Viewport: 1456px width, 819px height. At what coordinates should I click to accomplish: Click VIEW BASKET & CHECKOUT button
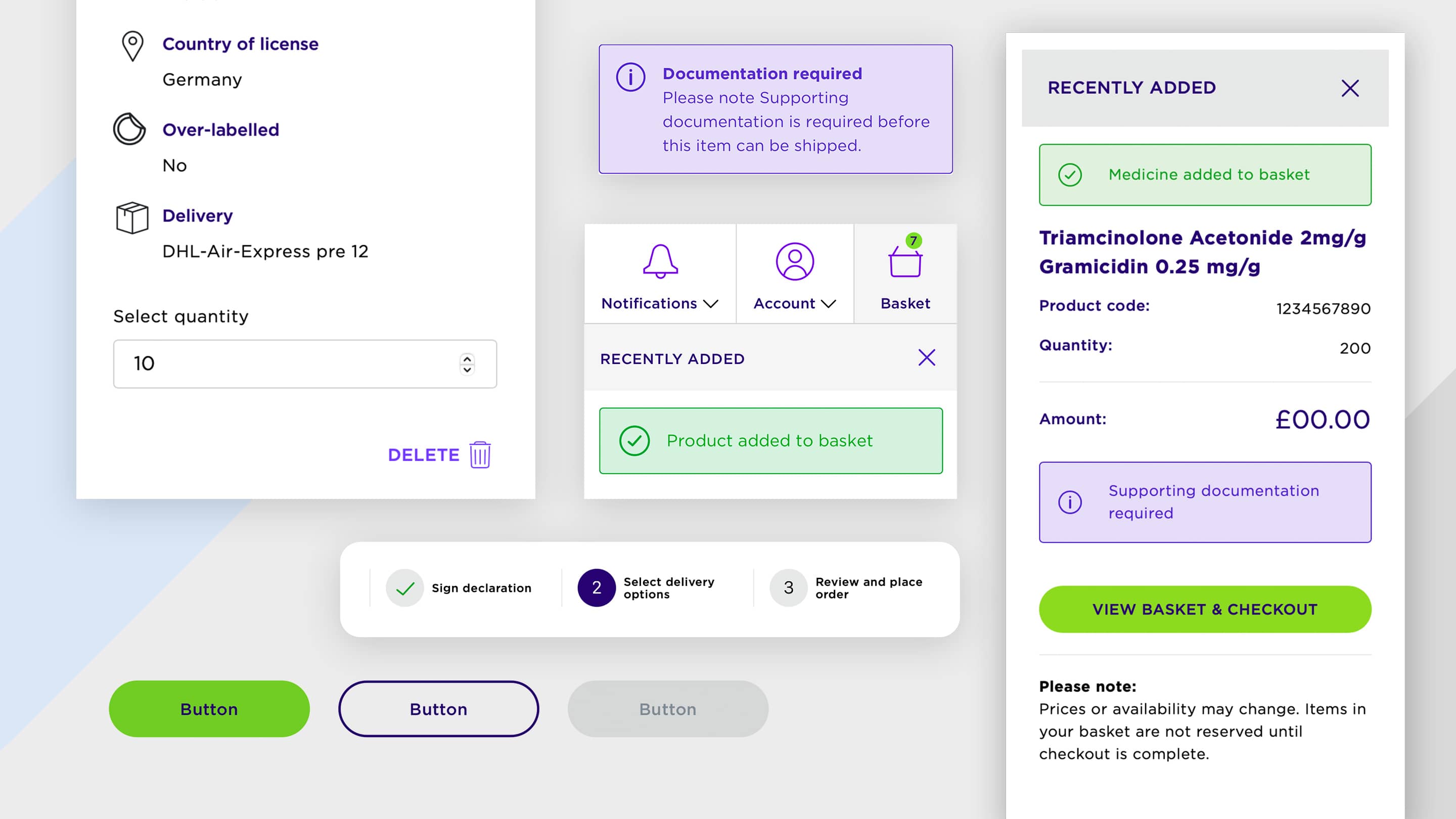[x=1205, y=609]
